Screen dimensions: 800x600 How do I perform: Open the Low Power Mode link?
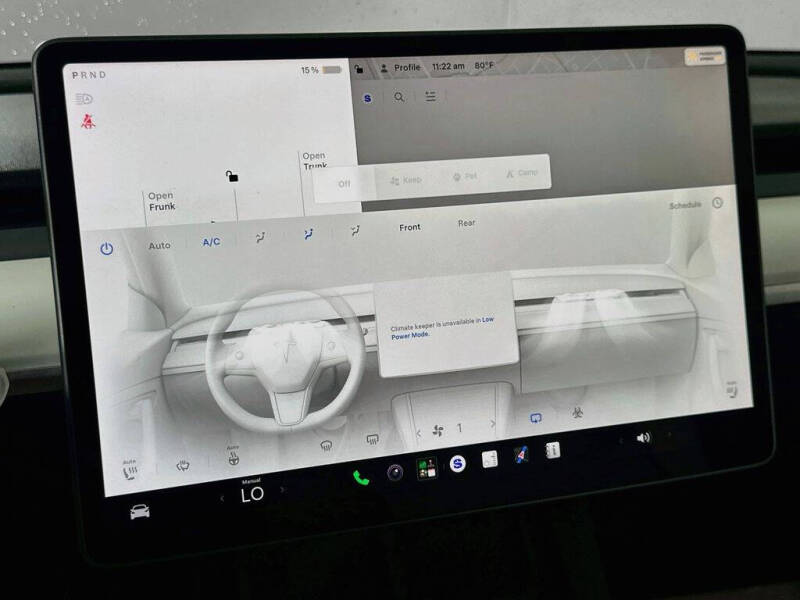(442, 328)
